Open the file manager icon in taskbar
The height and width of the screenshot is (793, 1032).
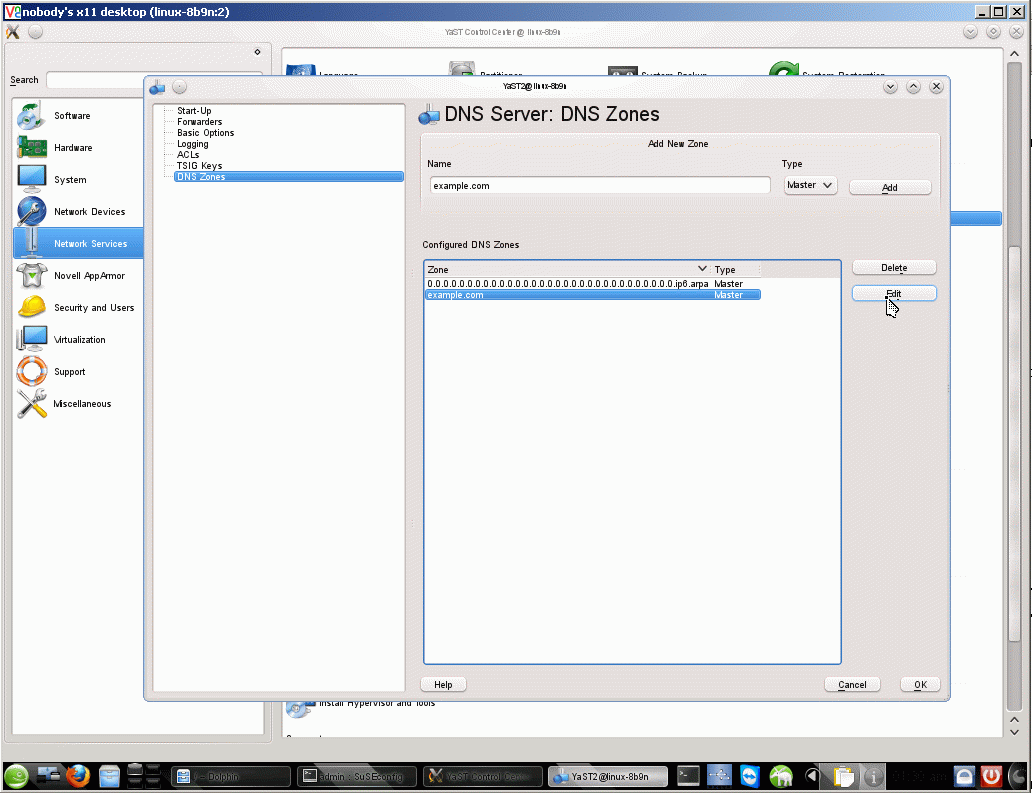click(109, 777)
